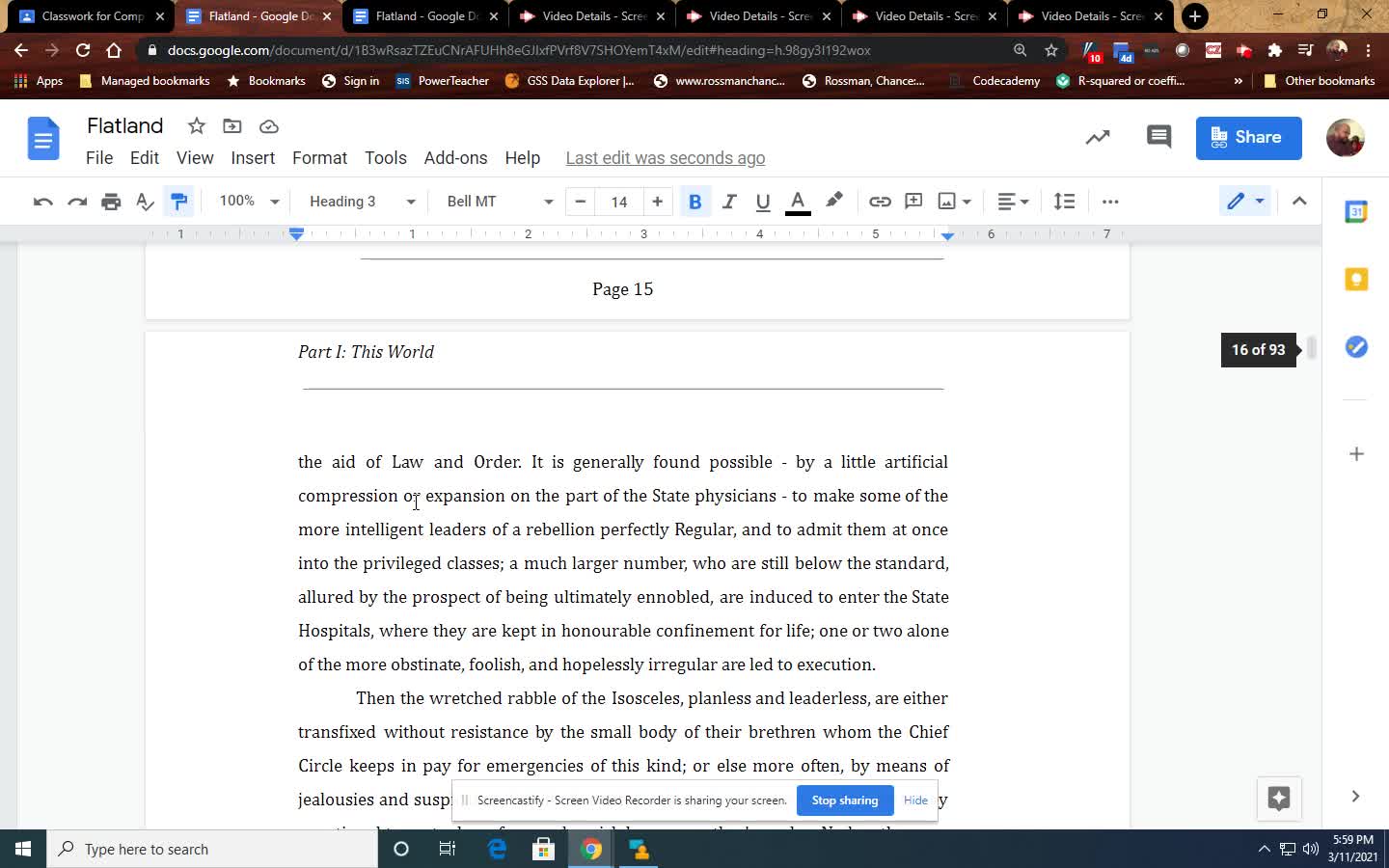Screen dimensions: 1389x868
Task: Open the View menu
Action: point(195,158)
